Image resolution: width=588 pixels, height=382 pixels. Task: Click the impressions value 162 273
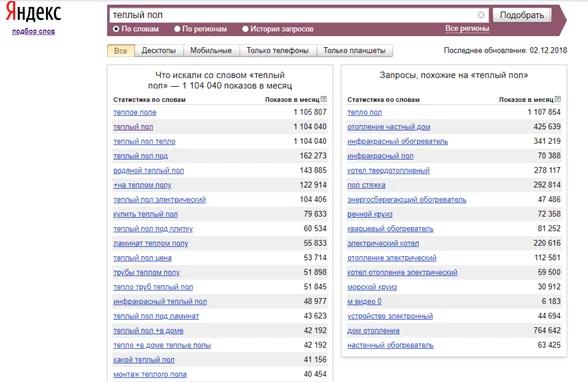coord(313,156)
